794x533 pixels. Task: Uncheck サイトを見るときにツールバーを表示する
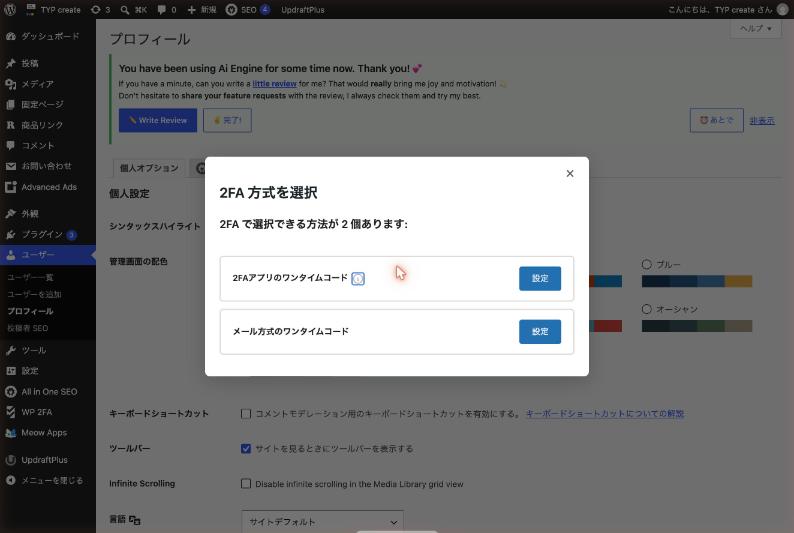coord(246,448)
